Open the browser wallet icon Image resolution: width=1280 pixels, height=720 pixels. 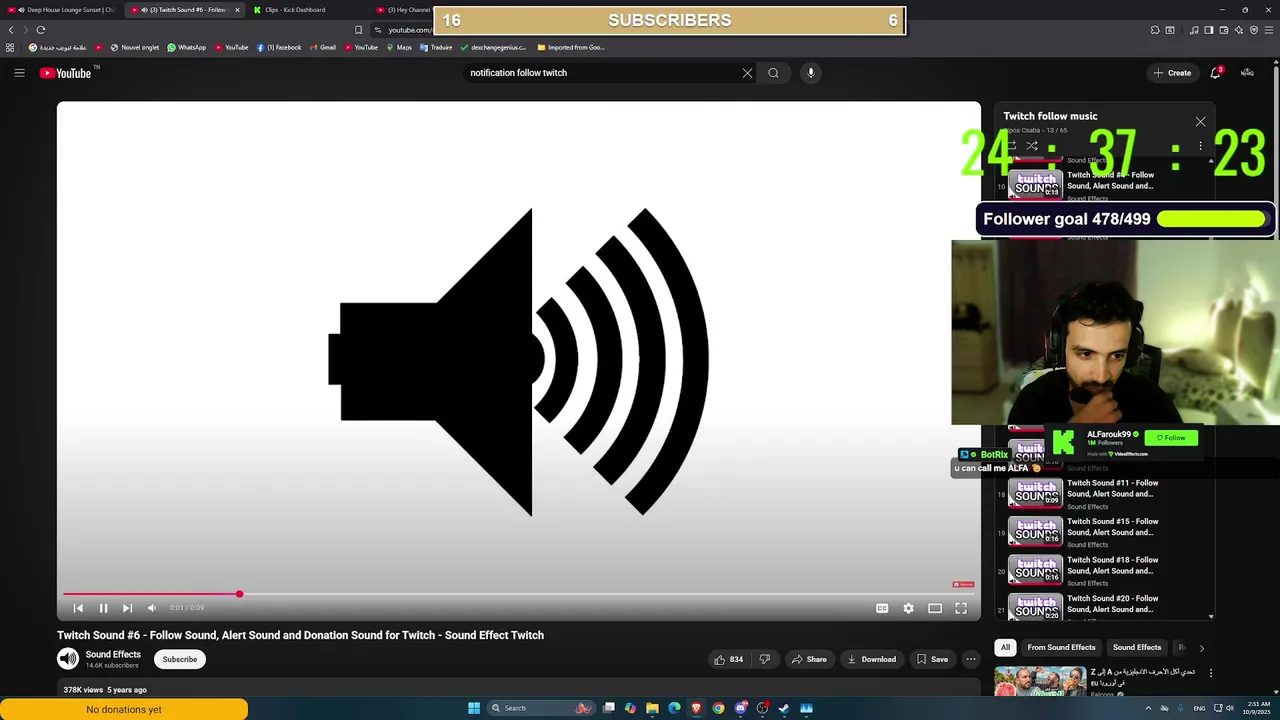pyautogui.click(x=1224, y=30)
